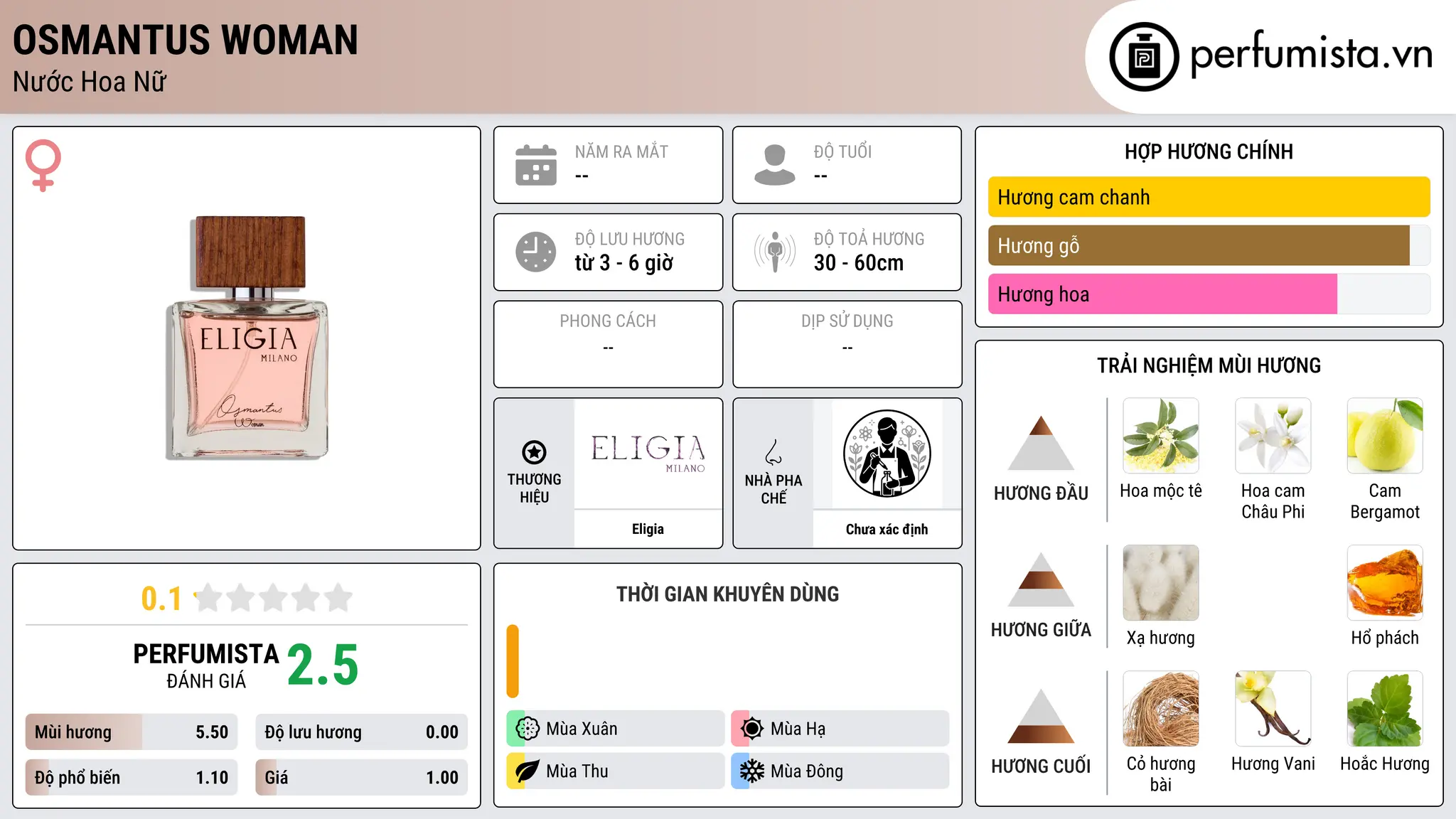Click the PHONG CÁCH label
Screen dimensions: 1456x819
tap(608, 321)
